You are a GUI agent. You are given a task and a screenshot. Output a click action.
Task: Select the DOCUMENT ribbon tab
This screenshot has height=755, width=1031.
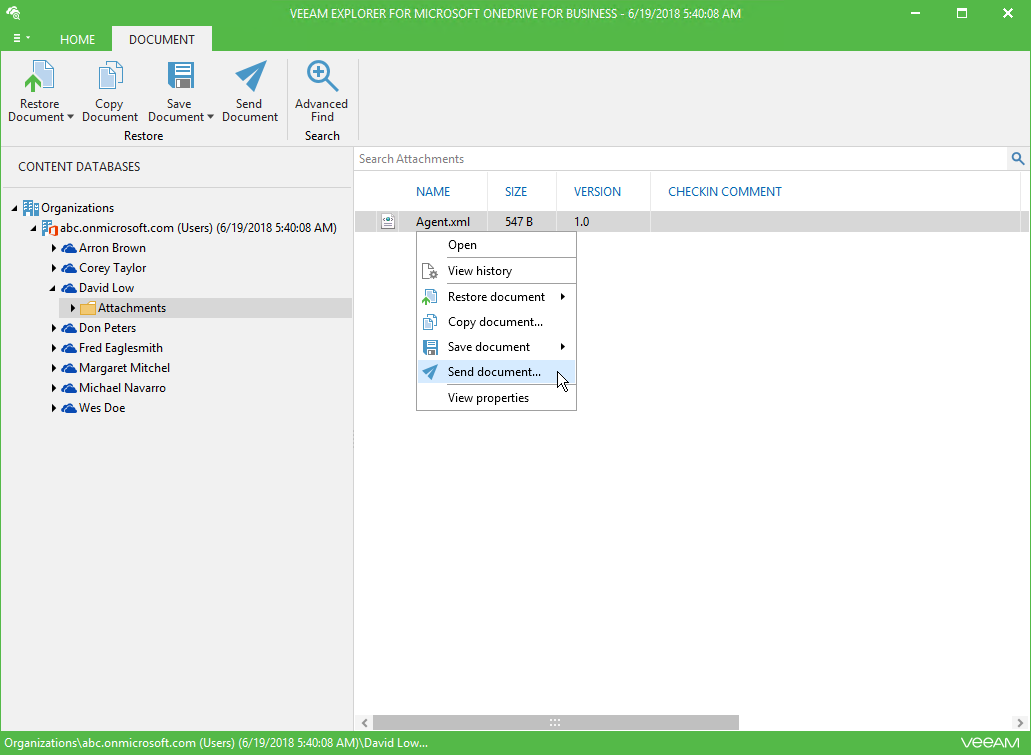(162, 39)
